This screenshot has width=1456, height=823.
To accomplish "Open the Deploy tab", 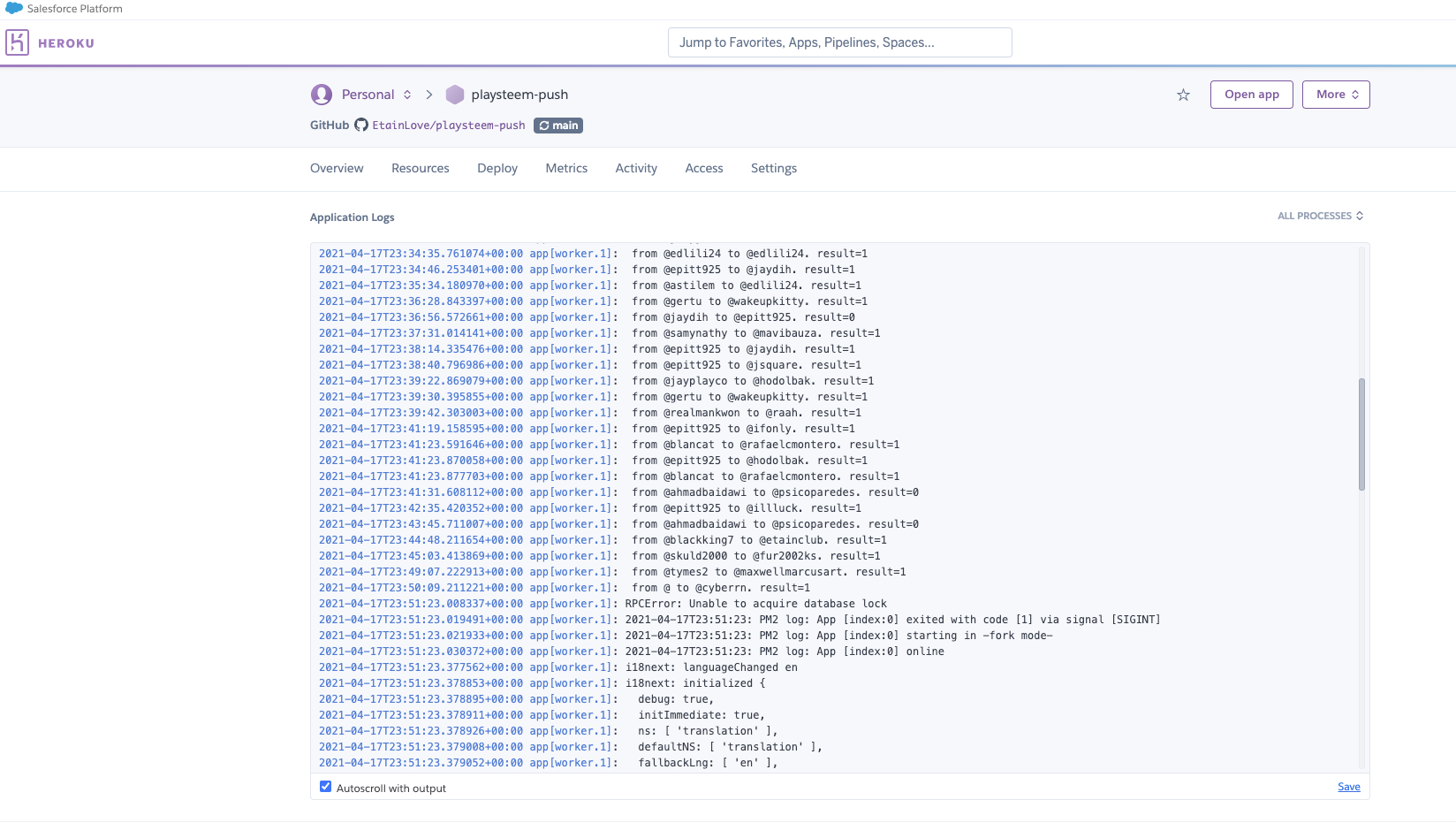I will click(x=497, y=168).
